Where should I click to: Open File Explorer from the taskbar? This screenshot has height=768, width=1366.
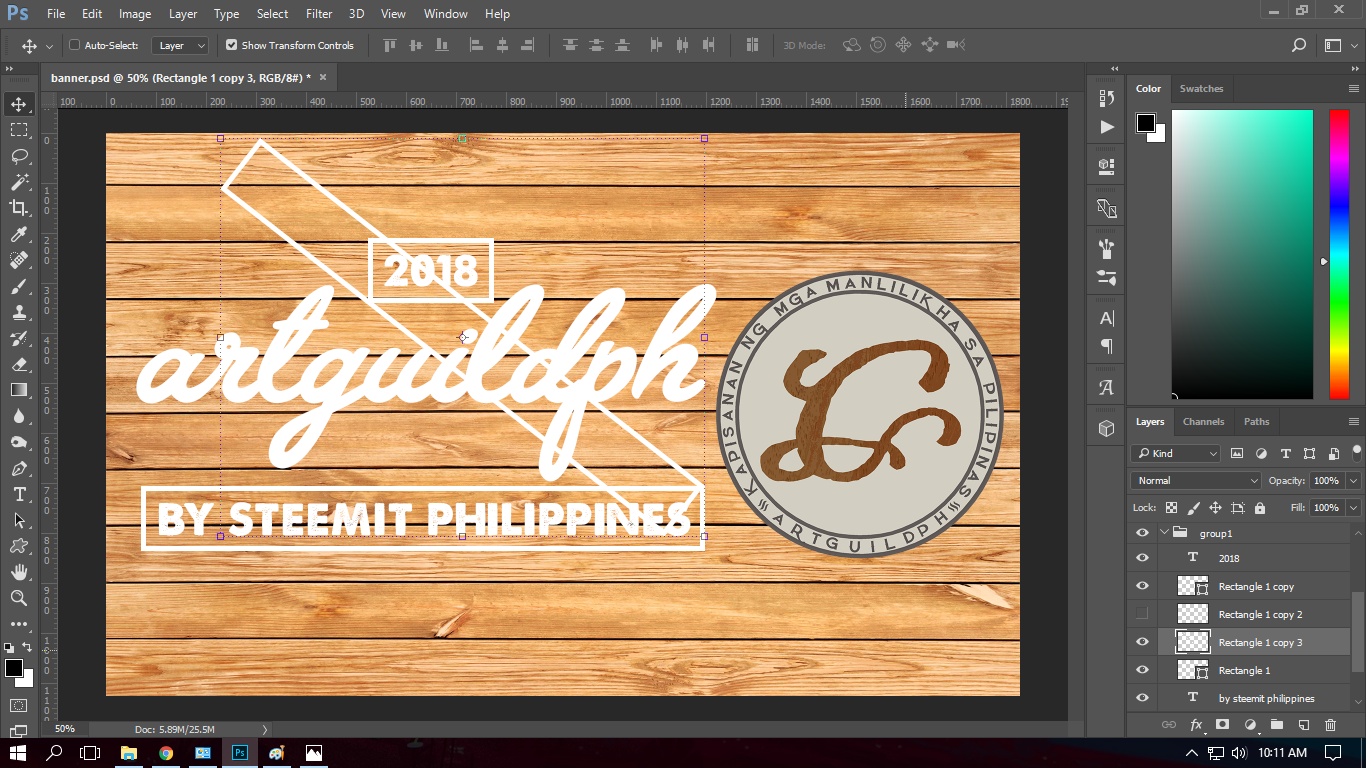coord(128,753)
